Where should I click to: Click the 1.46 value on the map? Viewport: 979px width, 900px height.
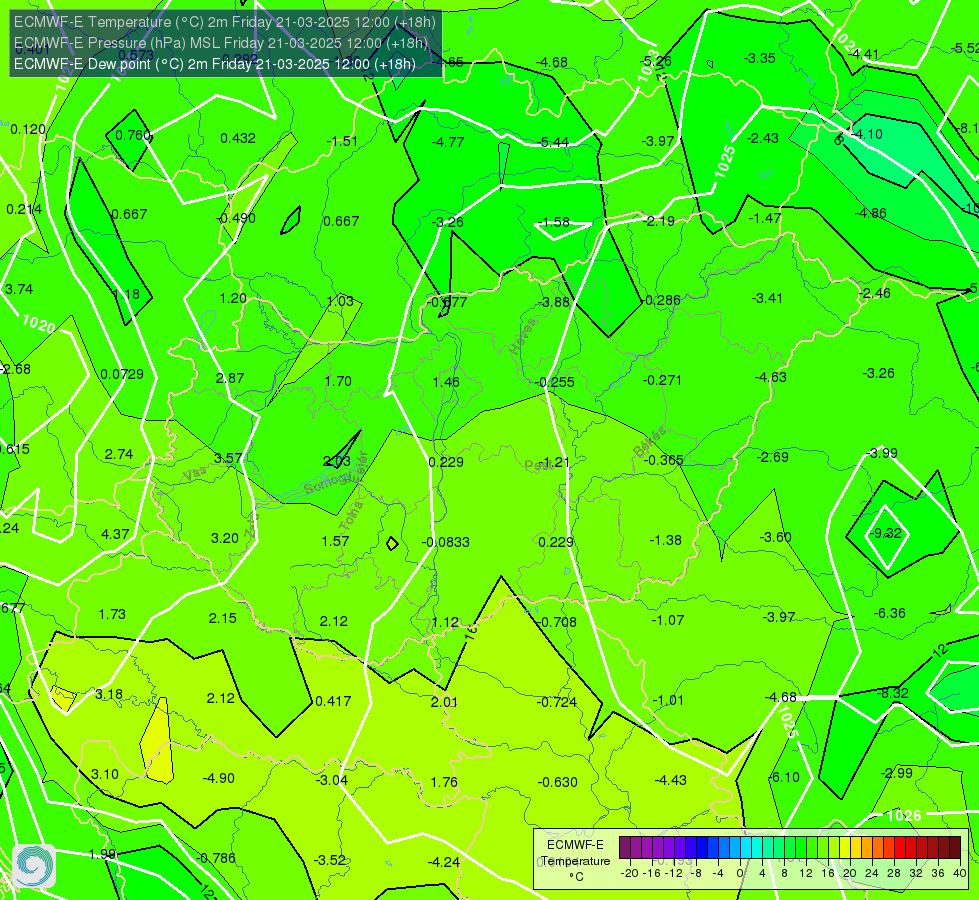point(446,382)
